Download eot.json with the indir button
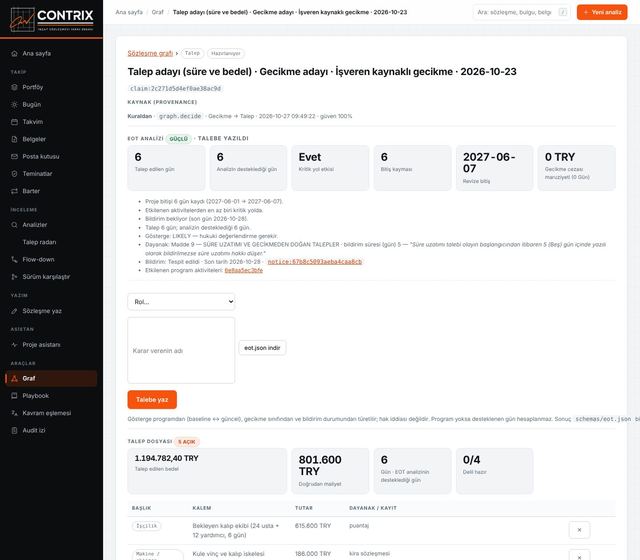Viewport: 640px width, 560px height. pyautogui.click(x=262, y=348)
